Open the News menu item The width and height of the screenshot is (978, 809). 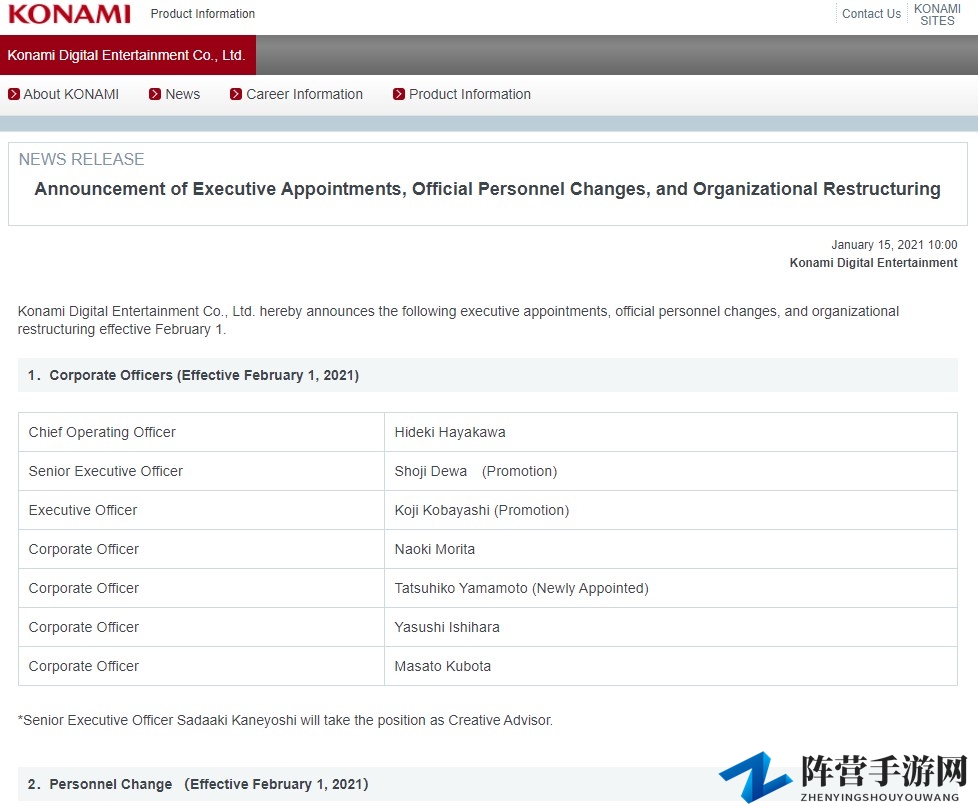(183, 94)
